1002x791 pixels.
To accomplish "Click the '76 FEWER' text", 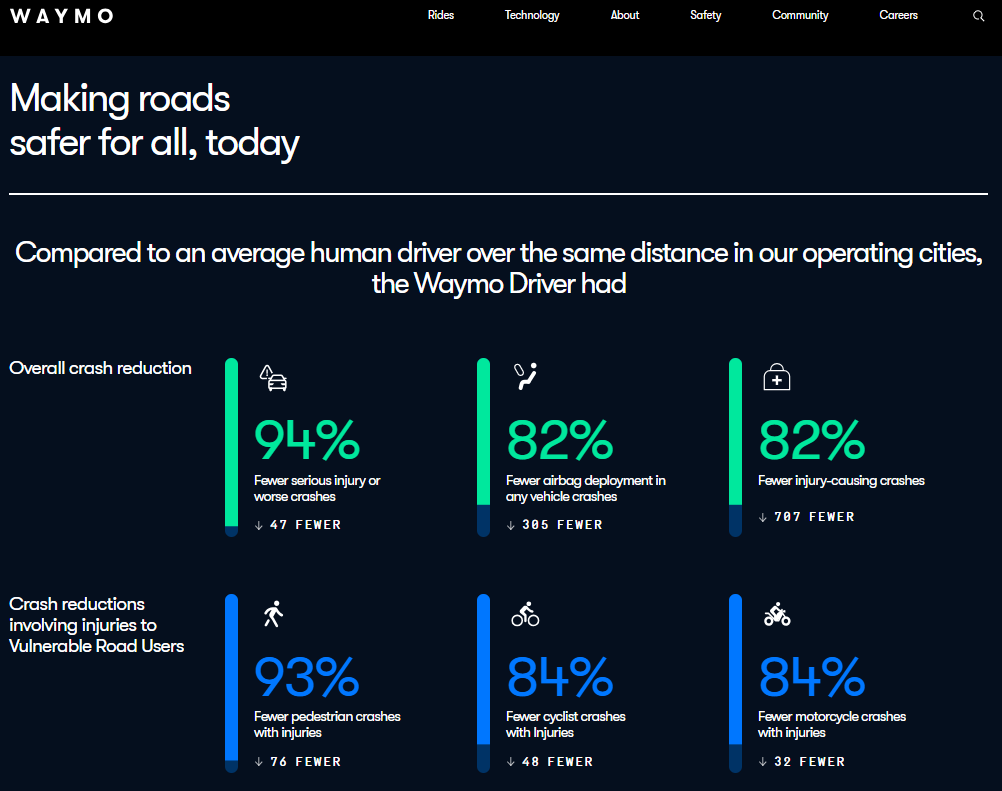I will pos(305,762).
